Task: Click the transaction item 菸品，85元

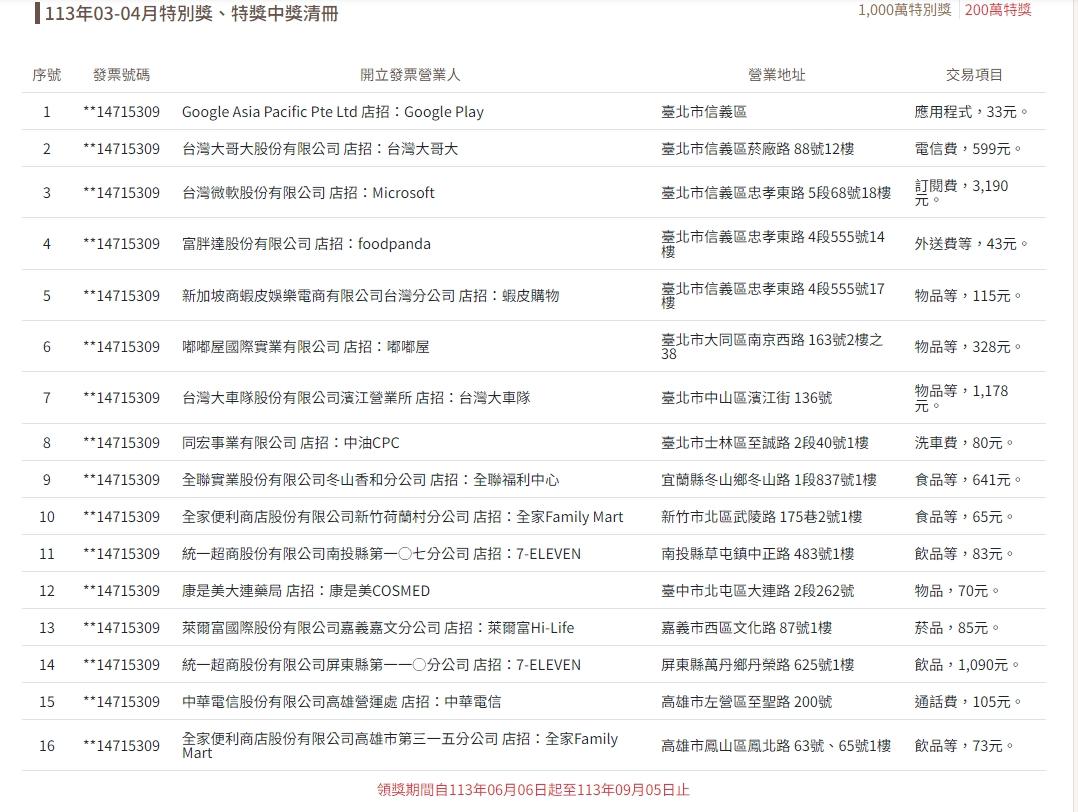Action: 957,628
